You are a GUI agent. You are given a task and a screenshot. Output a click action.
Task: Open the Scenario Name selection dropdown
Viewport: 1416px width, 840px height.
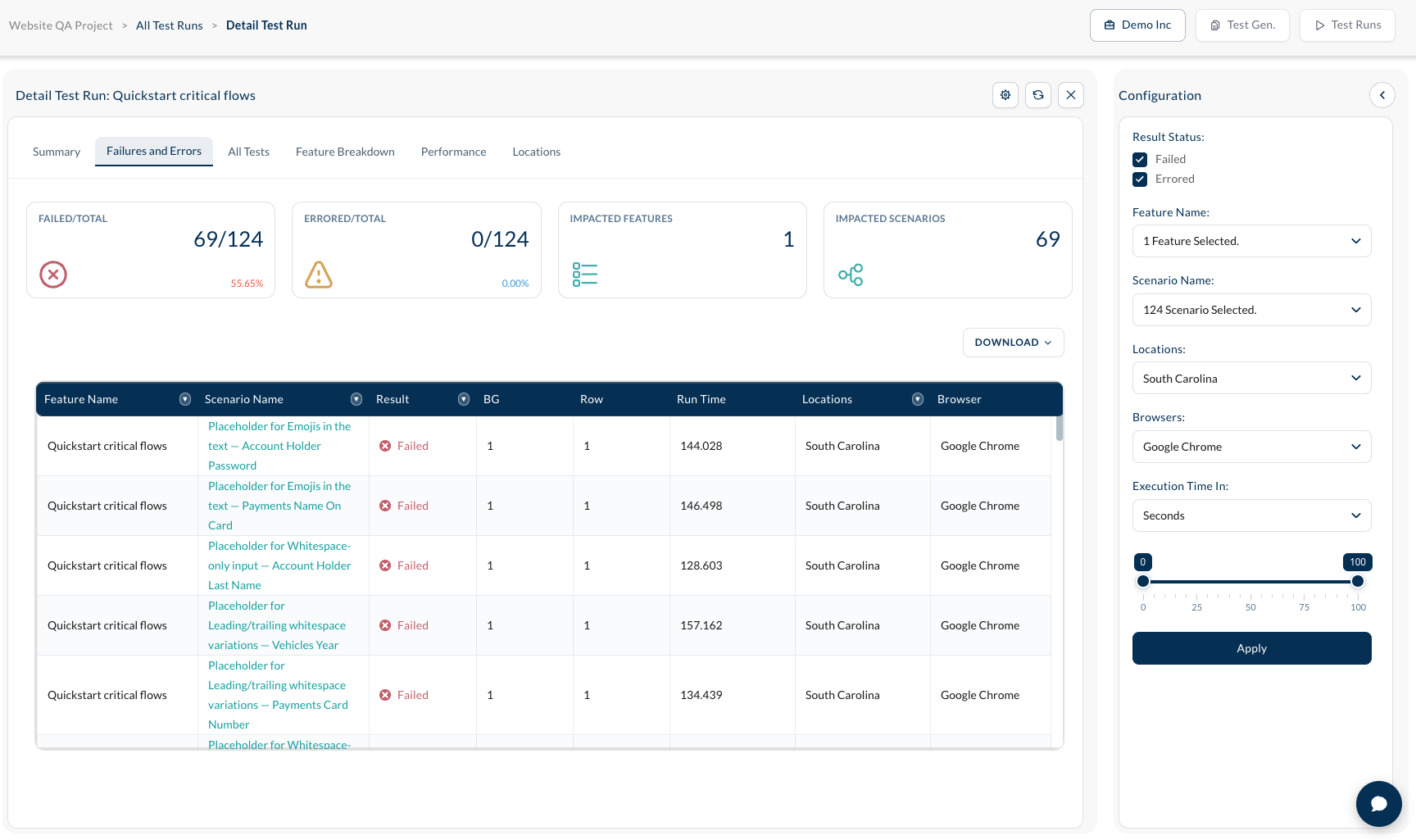tap(1252, 310)
